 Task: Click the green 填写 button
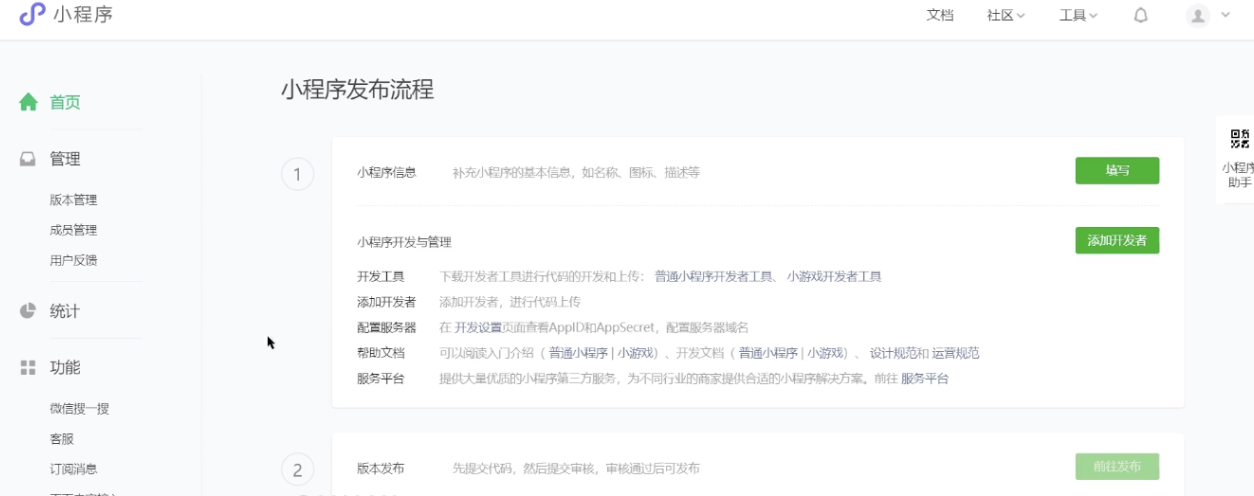(x=1117, y=171)
